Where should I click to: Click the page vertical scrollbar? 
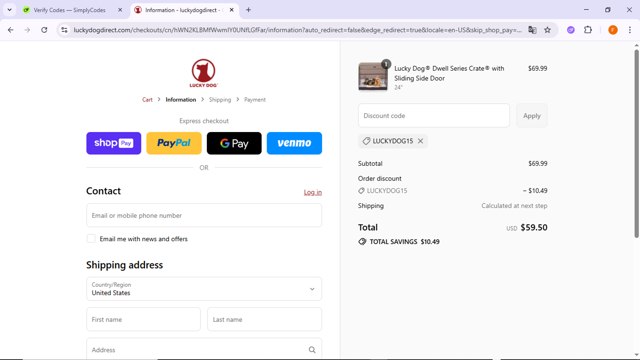pos(636,144)
